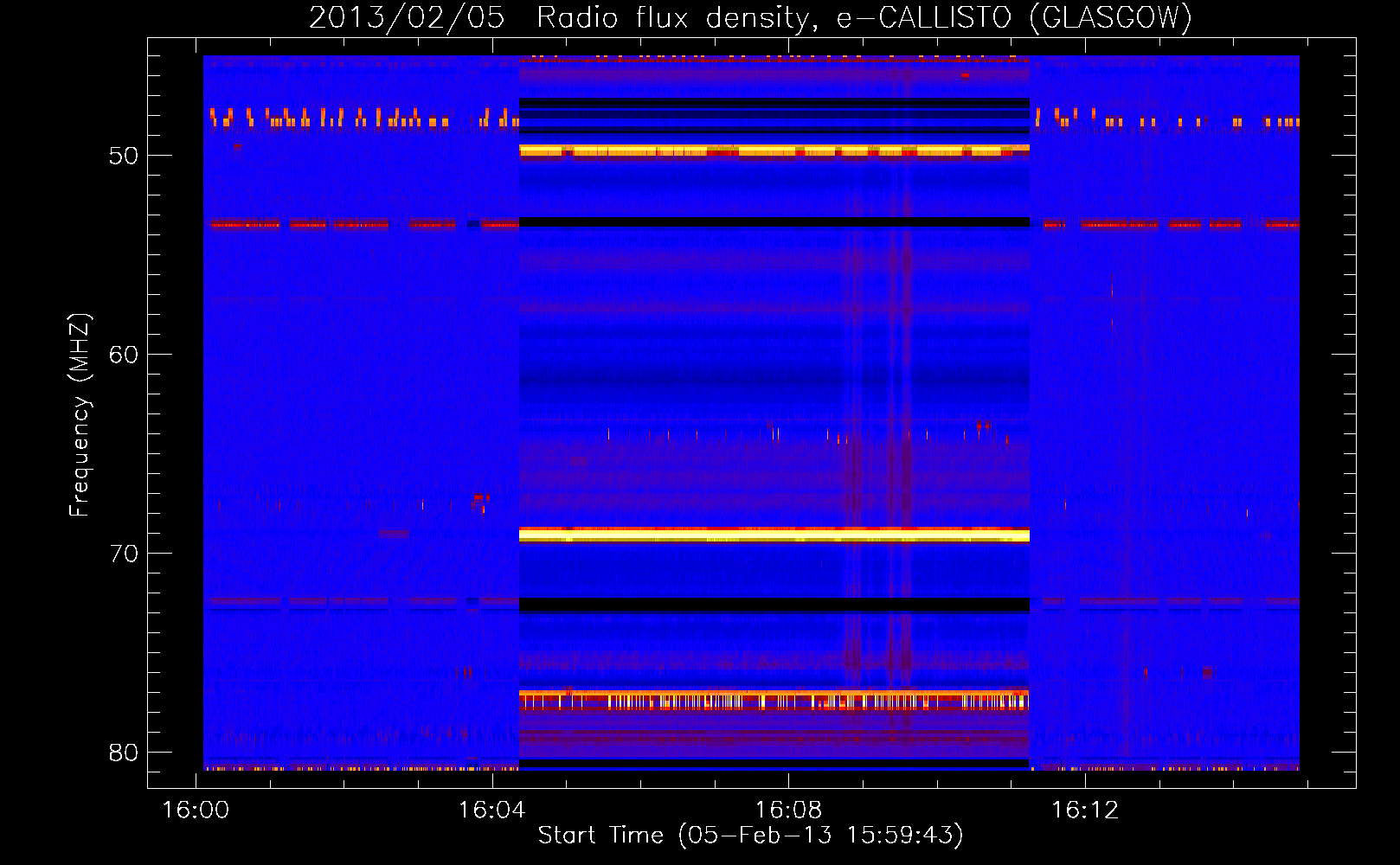The width and height of the screenshot is (1400, 865).
Task: Click the bright yellow emission band near 69 MHz
Action: tap(774, 535)
